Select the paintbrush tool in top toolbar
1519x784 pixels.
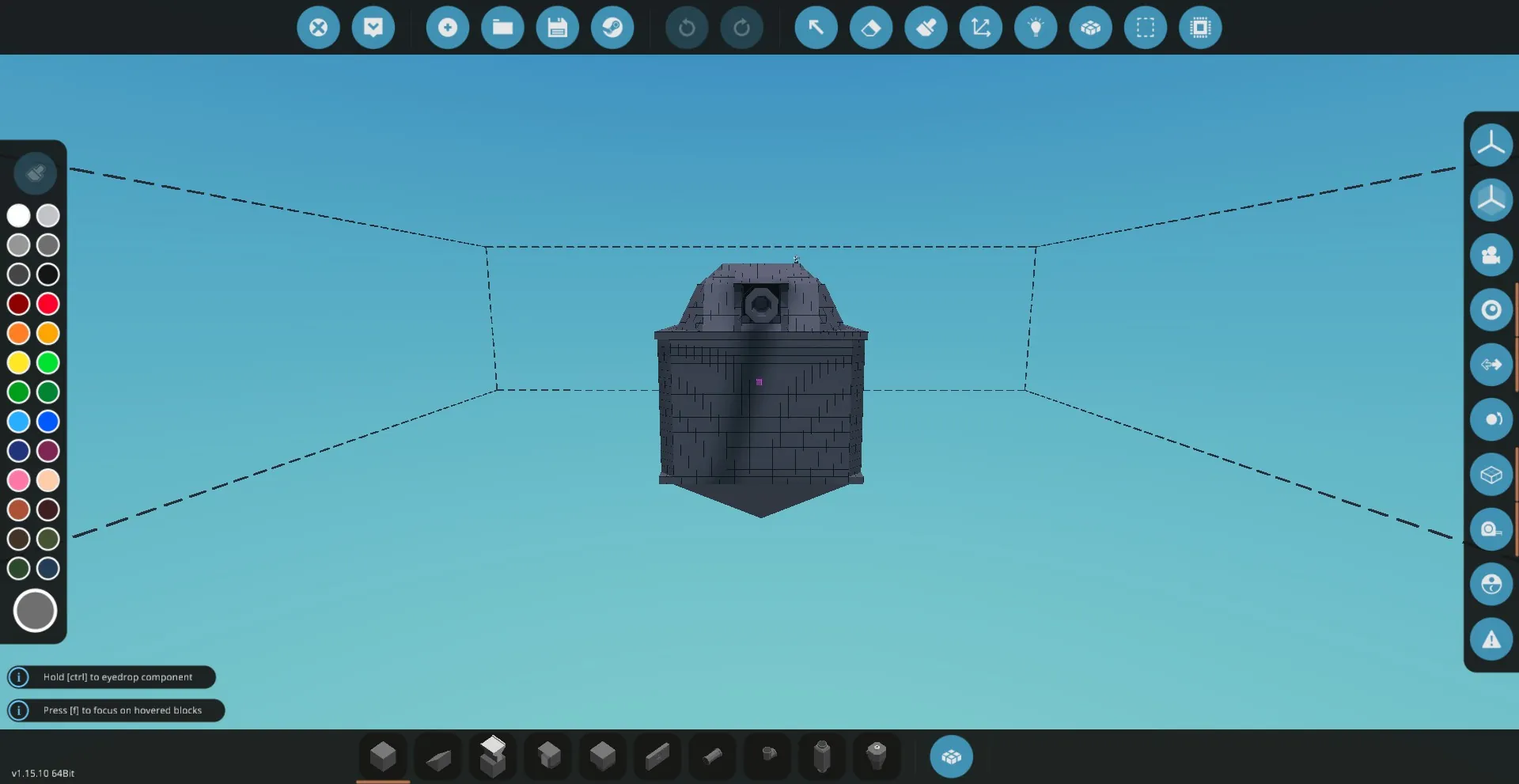pyautogui.click(x=926, y=28)
